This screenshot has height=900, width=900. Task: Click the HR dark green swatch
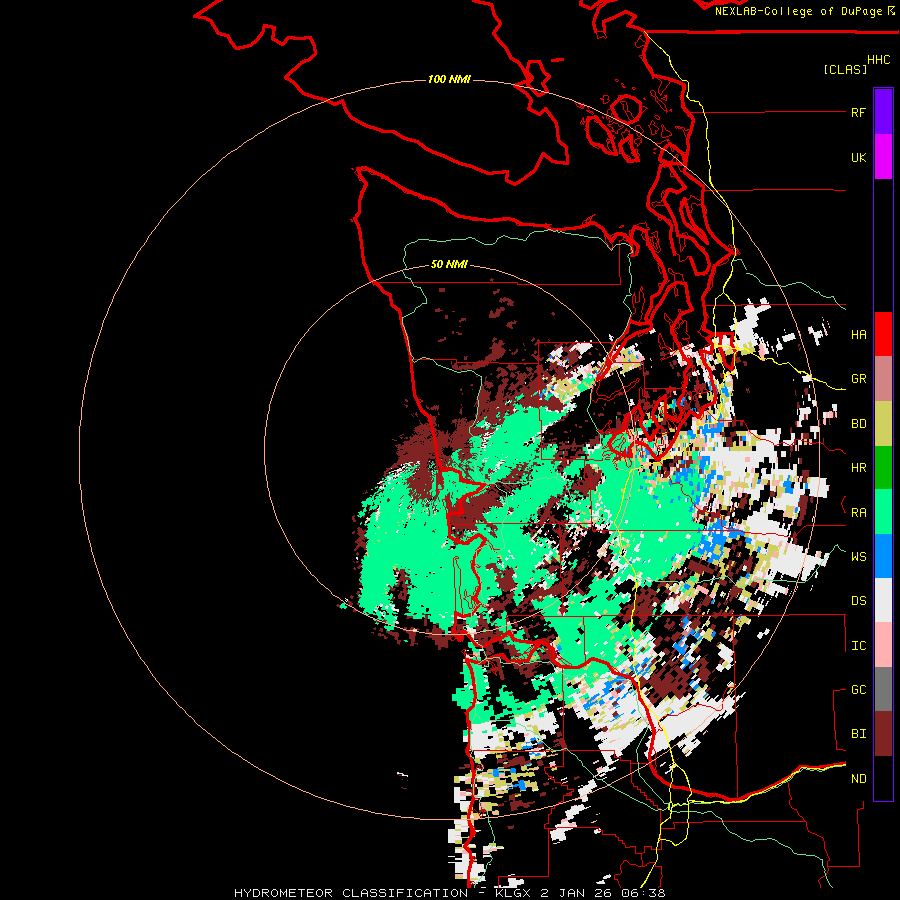point(883,468)
